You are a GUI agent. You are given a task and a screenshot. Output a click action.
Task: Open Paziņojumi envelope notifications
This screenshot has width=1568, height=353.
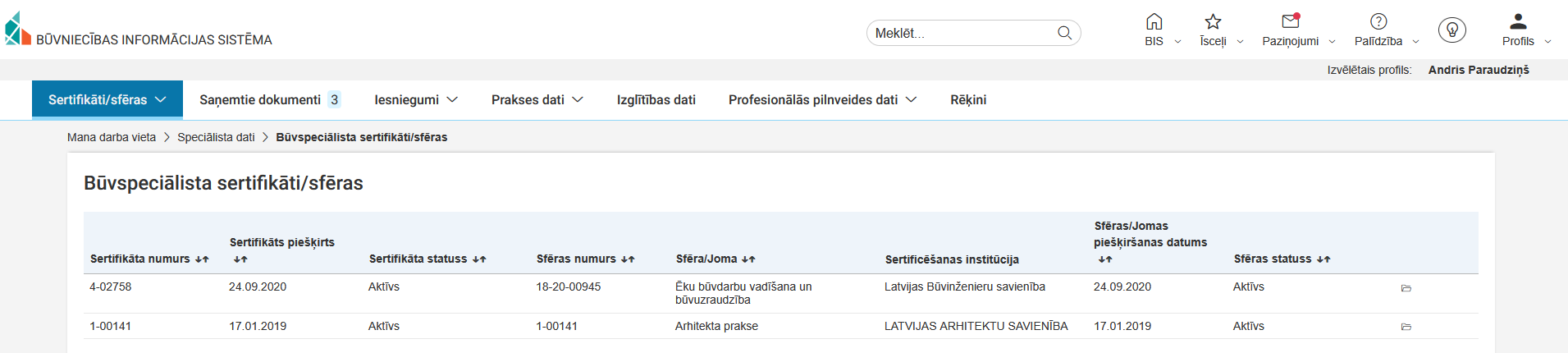[1291, 22]
